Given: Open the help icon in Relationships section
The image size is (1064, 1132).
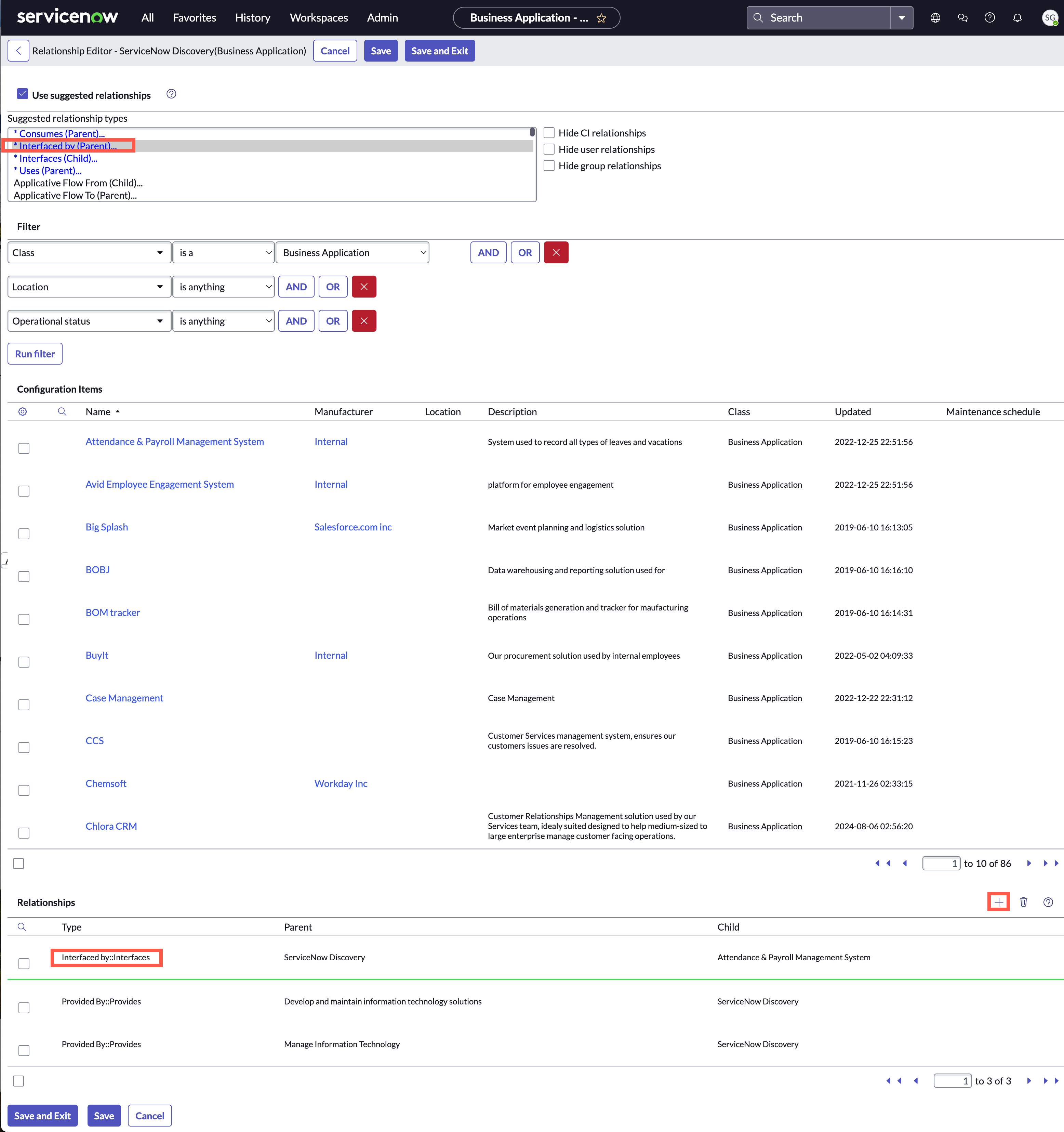Looking at the screenshot, I should (x=1048, y=902).
